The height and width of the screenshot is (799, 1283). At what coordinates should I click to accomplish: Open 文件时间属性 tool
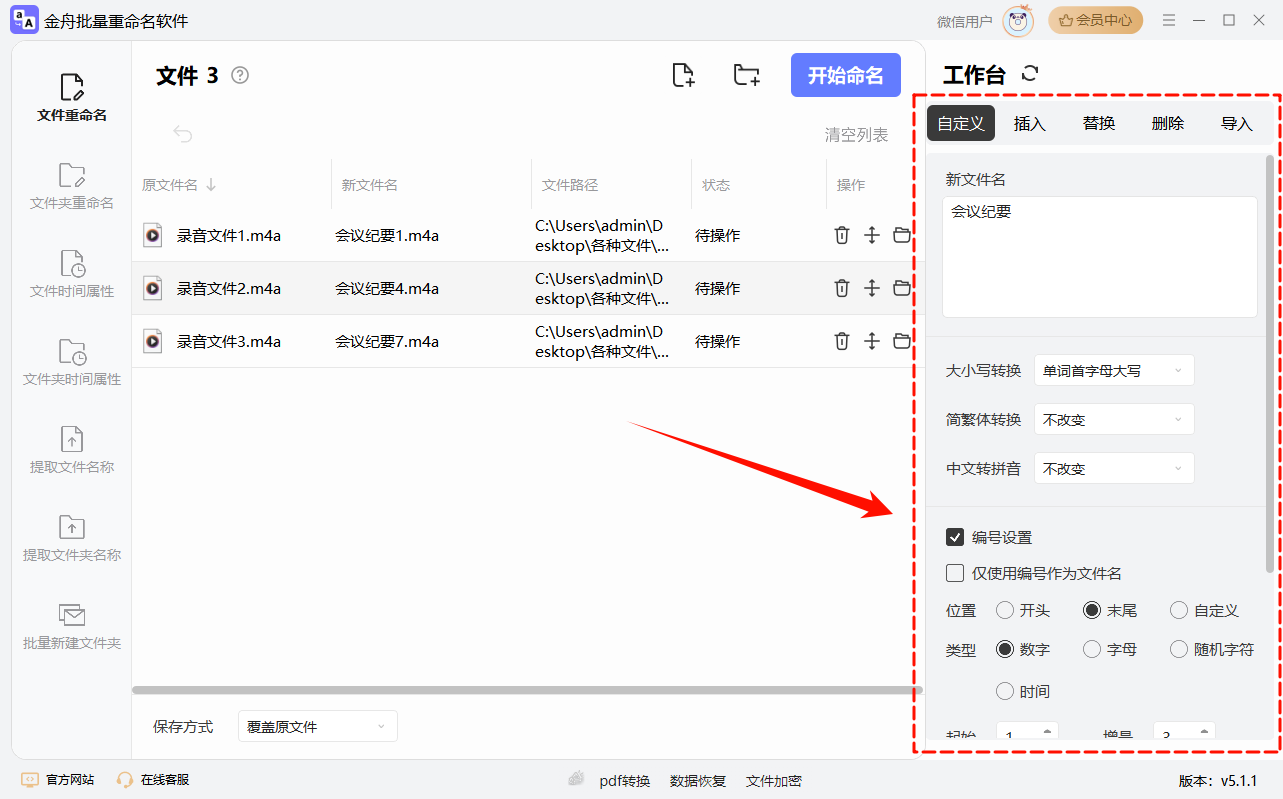pos(71,273)
